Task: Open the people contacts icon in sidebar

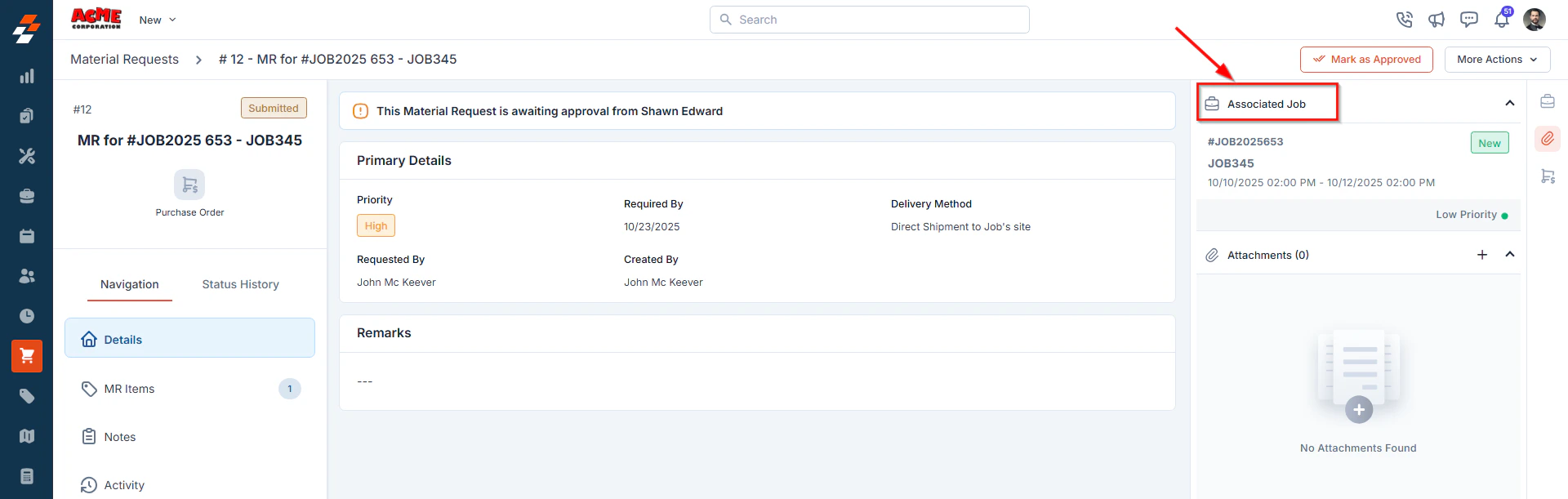Action: (27, 276)
